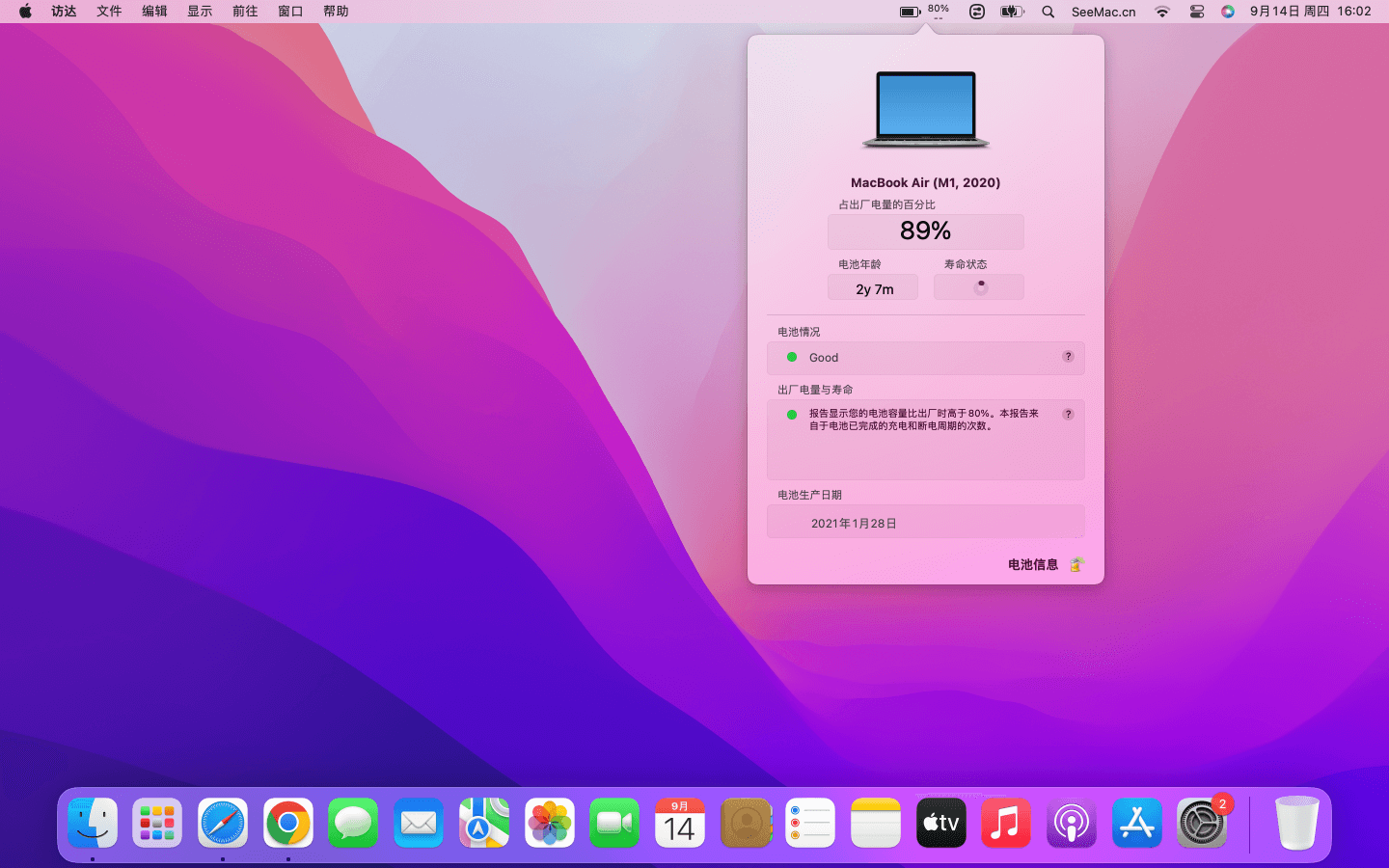Open the 前往 menu
The height and width of the screenshot is (868, 1389).
pyautogui.click(x=245, y=12)
